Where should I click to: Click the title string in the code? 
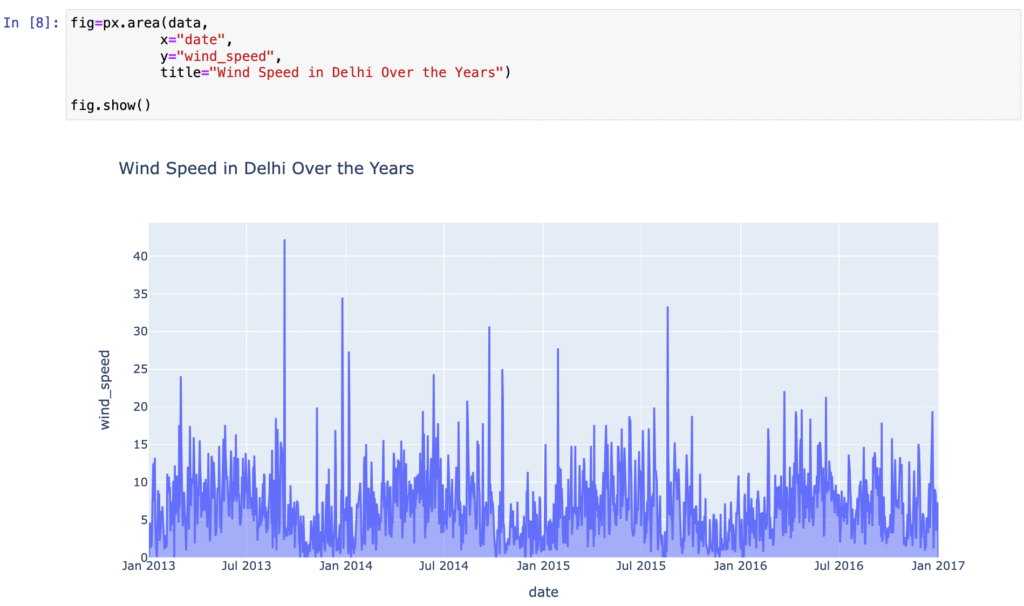click(x=356, y=72)
